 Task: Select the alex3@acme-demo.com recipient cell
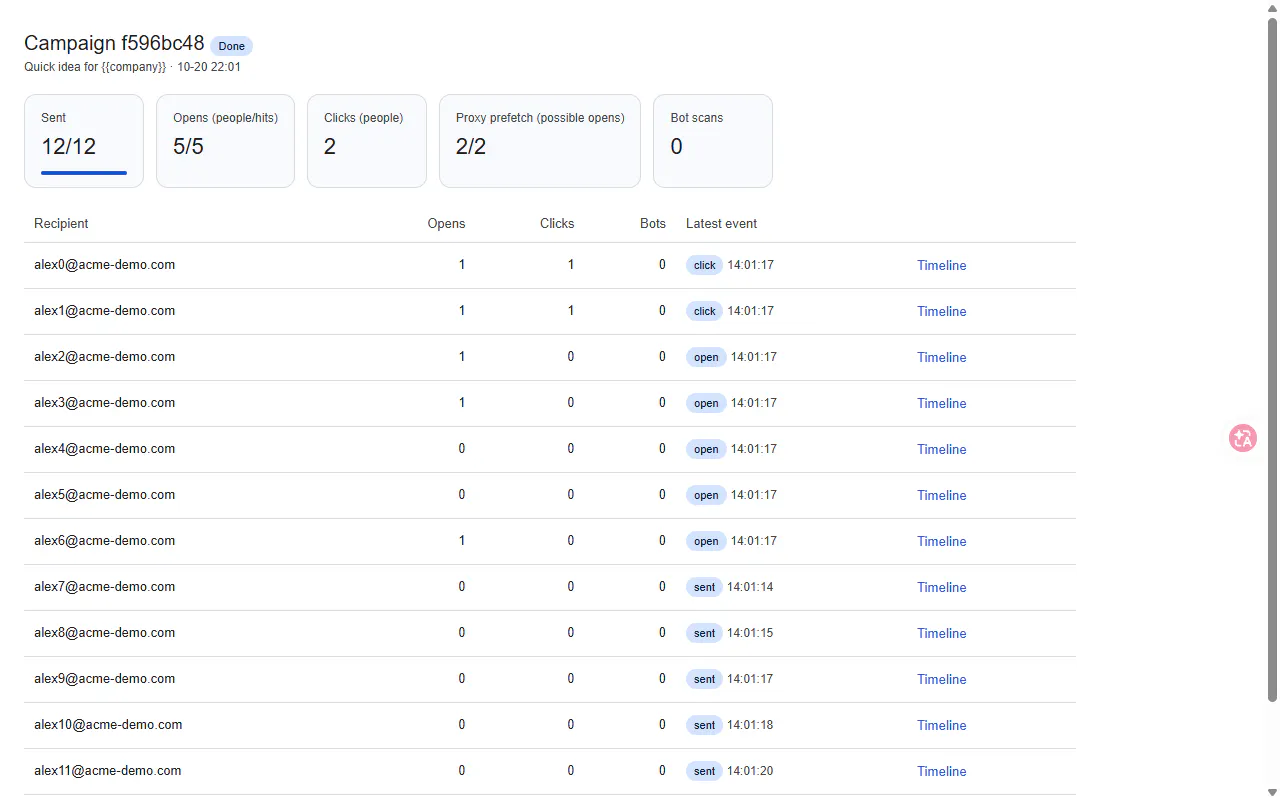click(104, 403)
